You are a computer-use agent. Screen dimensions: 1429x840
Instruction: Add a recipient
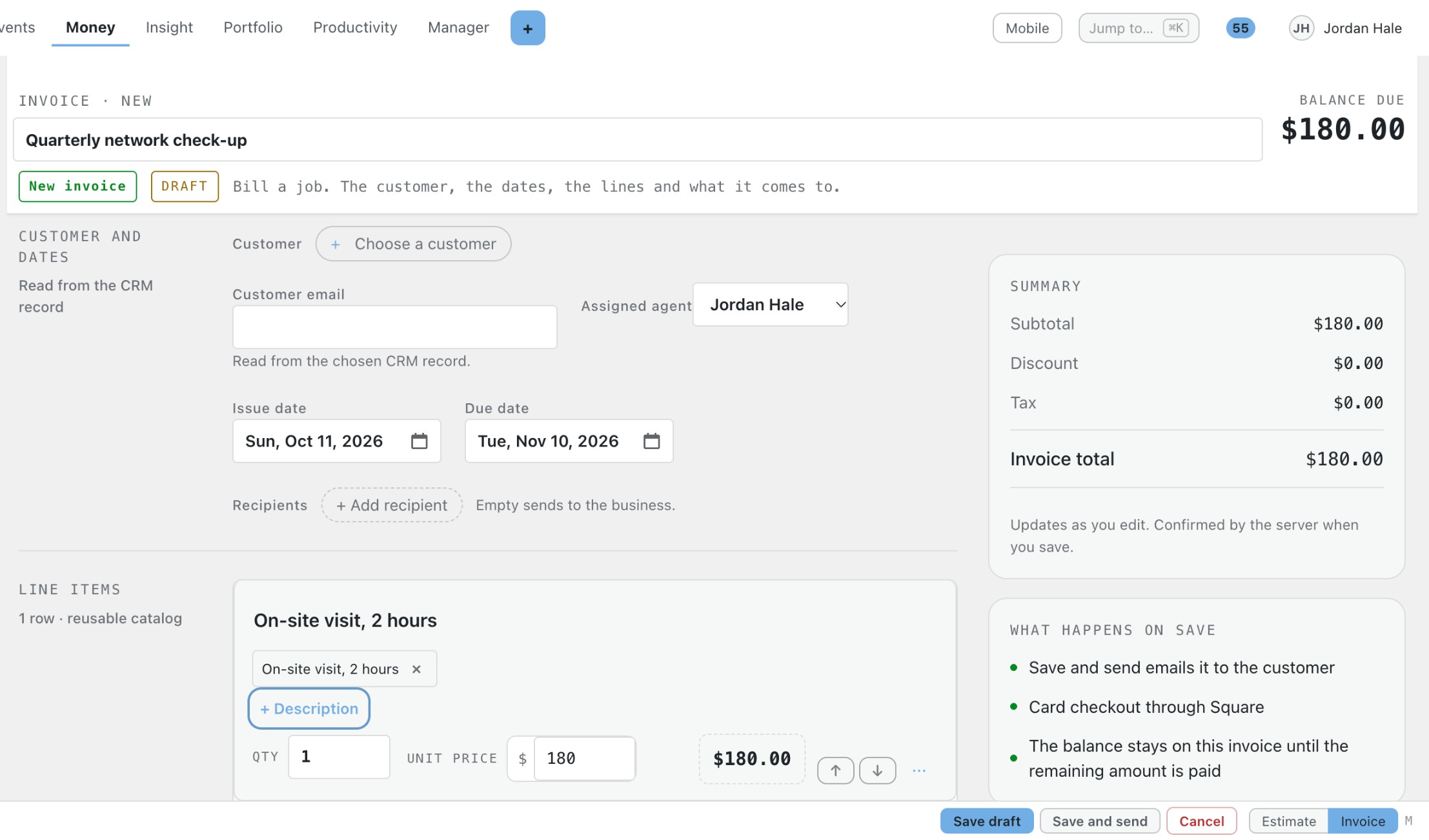(x=392, y=505)
